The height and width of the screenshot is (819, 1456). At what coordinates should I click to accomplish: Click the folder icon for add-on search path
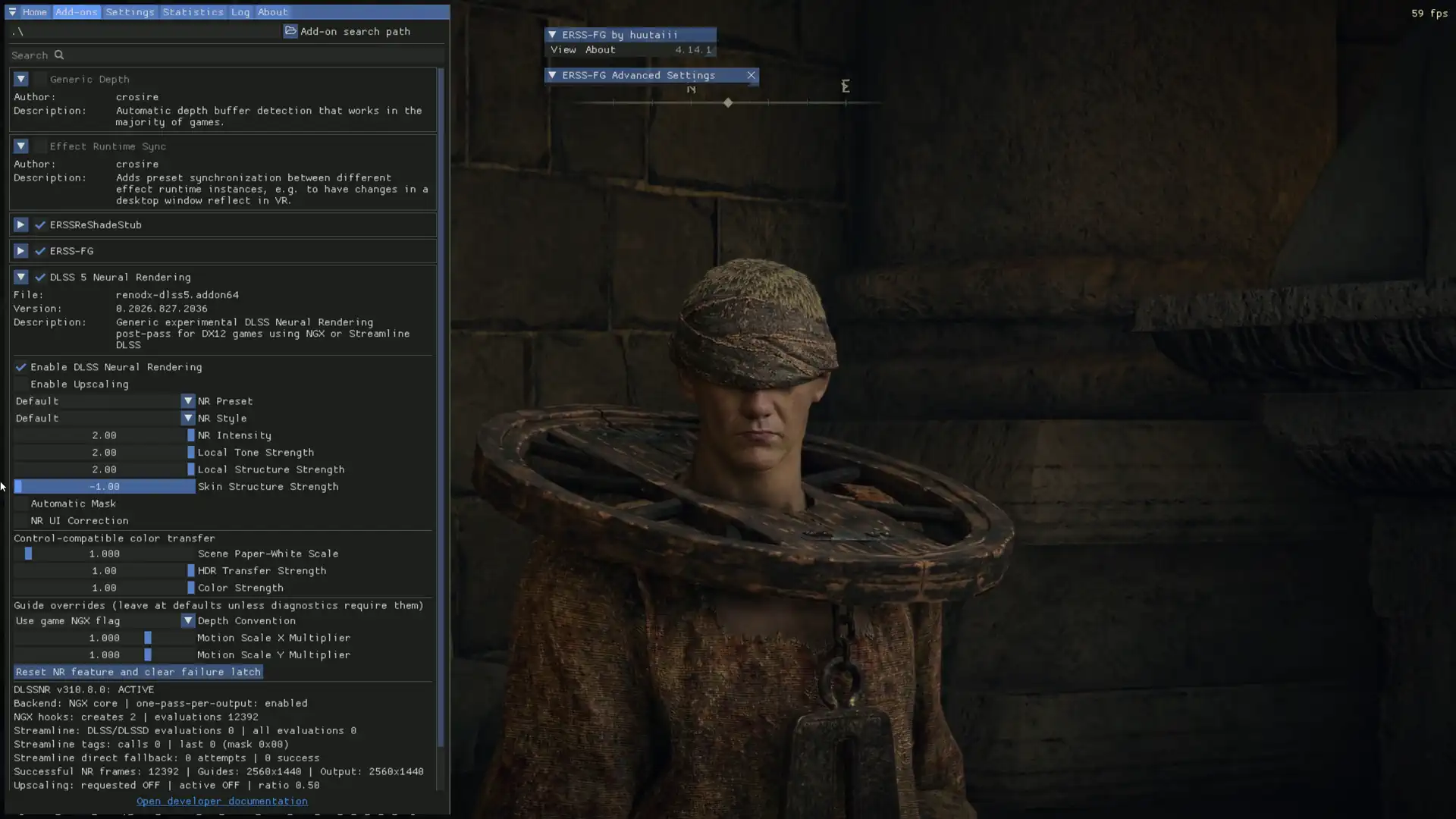pyautogui.click(x=290, y=31)
